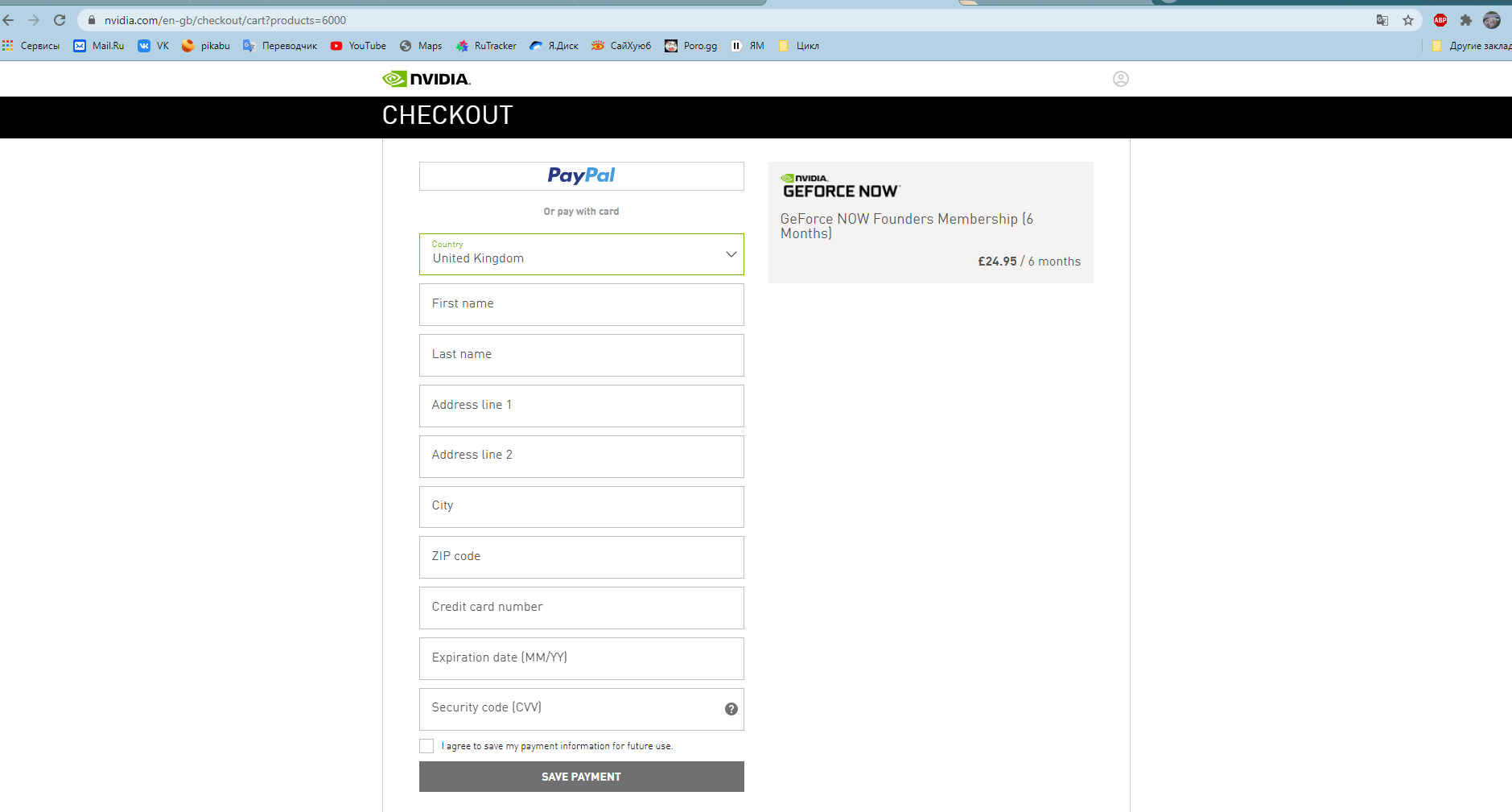
Task: Focus the Expiration date field
Action: [582, 658]
